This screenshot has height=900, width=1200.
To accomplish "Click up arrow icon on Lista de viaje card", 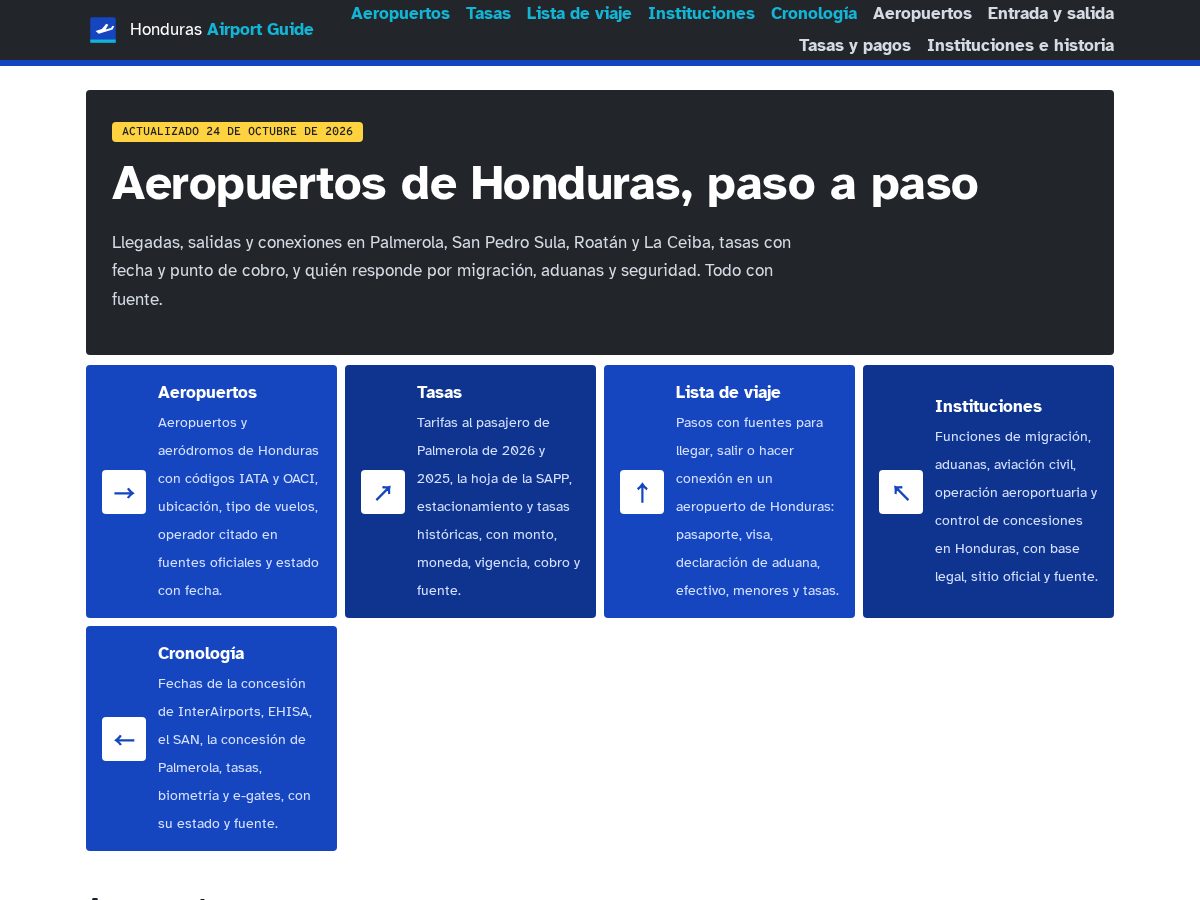I will [x=642, y=492].
